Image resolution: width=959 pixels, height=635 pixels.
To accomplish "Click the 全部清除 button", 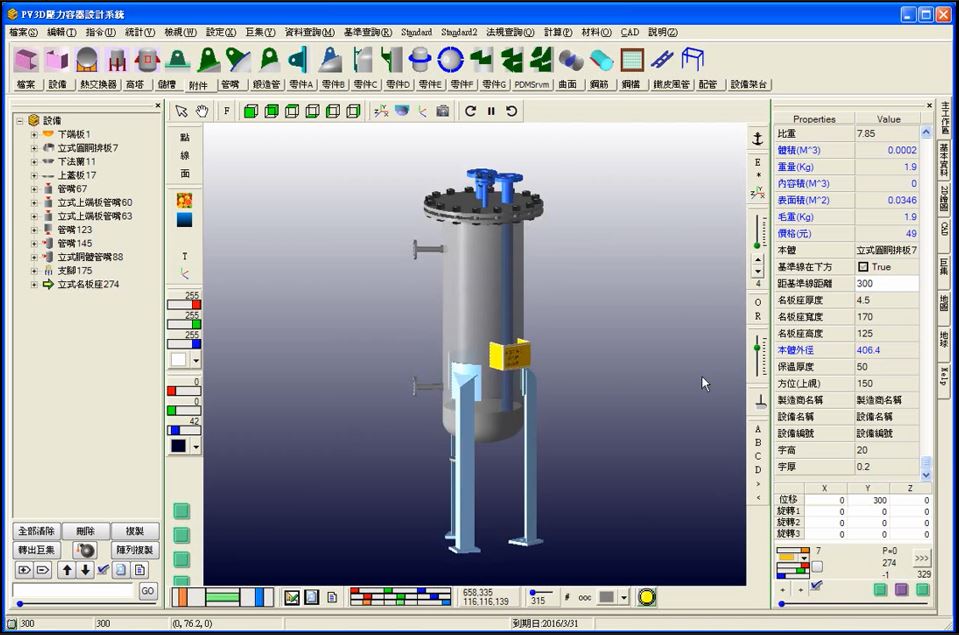I will tap(36, 531).
